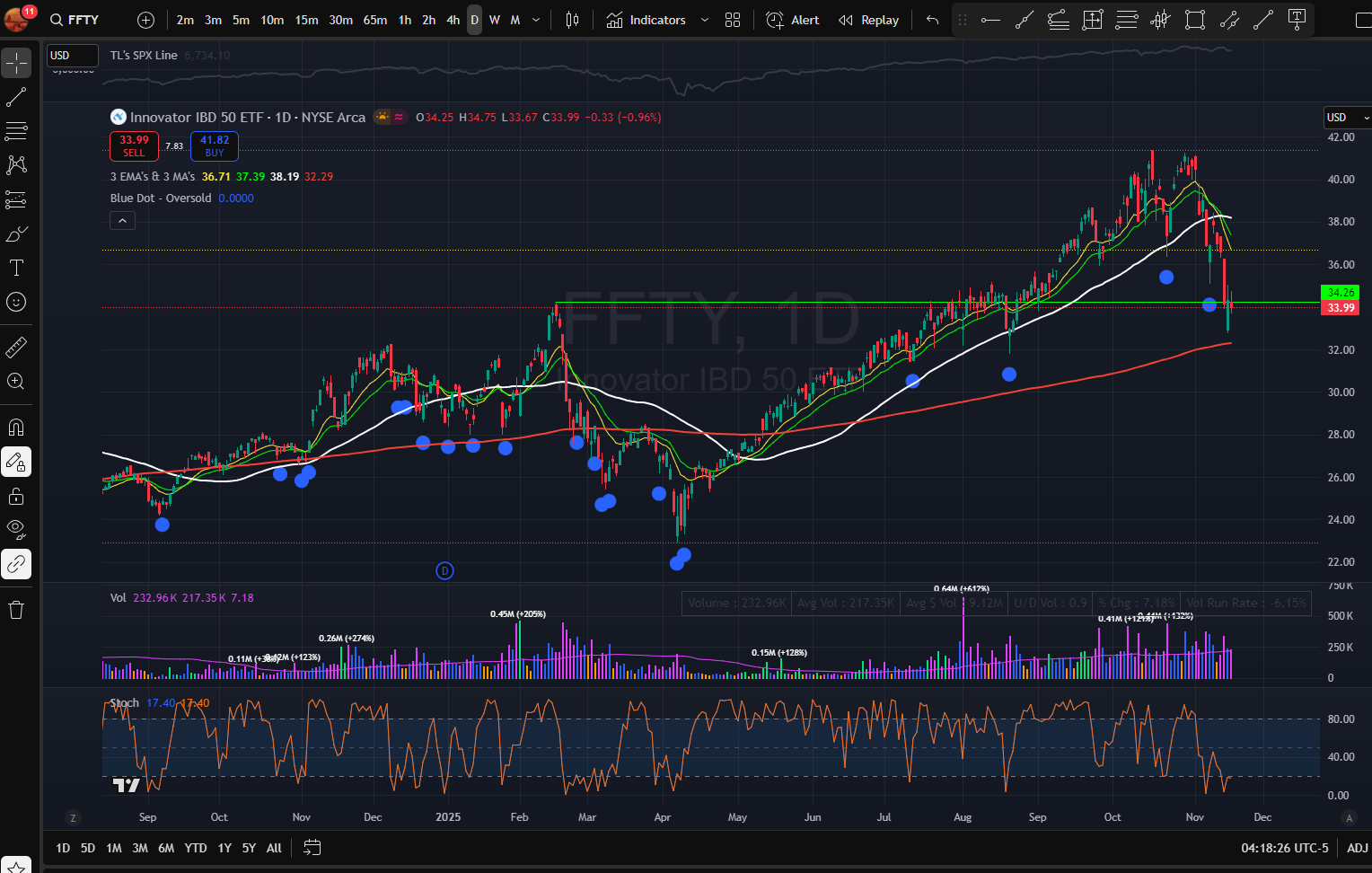1372x873 pixels.
Task: Select the rectangle drawing tool
Action: pos(1195,20)
